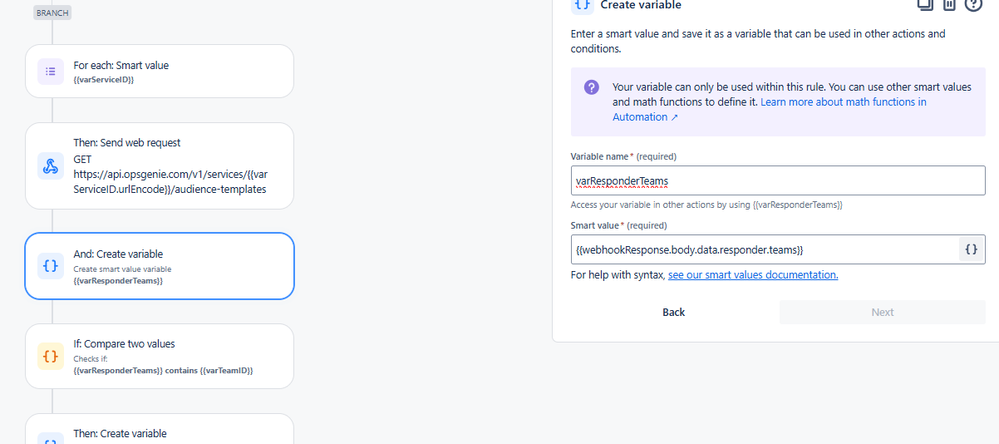Viewport: 999px width, 444px height.
Task: Click the purple info question mark icon
Action: click(x=591, y=87)
